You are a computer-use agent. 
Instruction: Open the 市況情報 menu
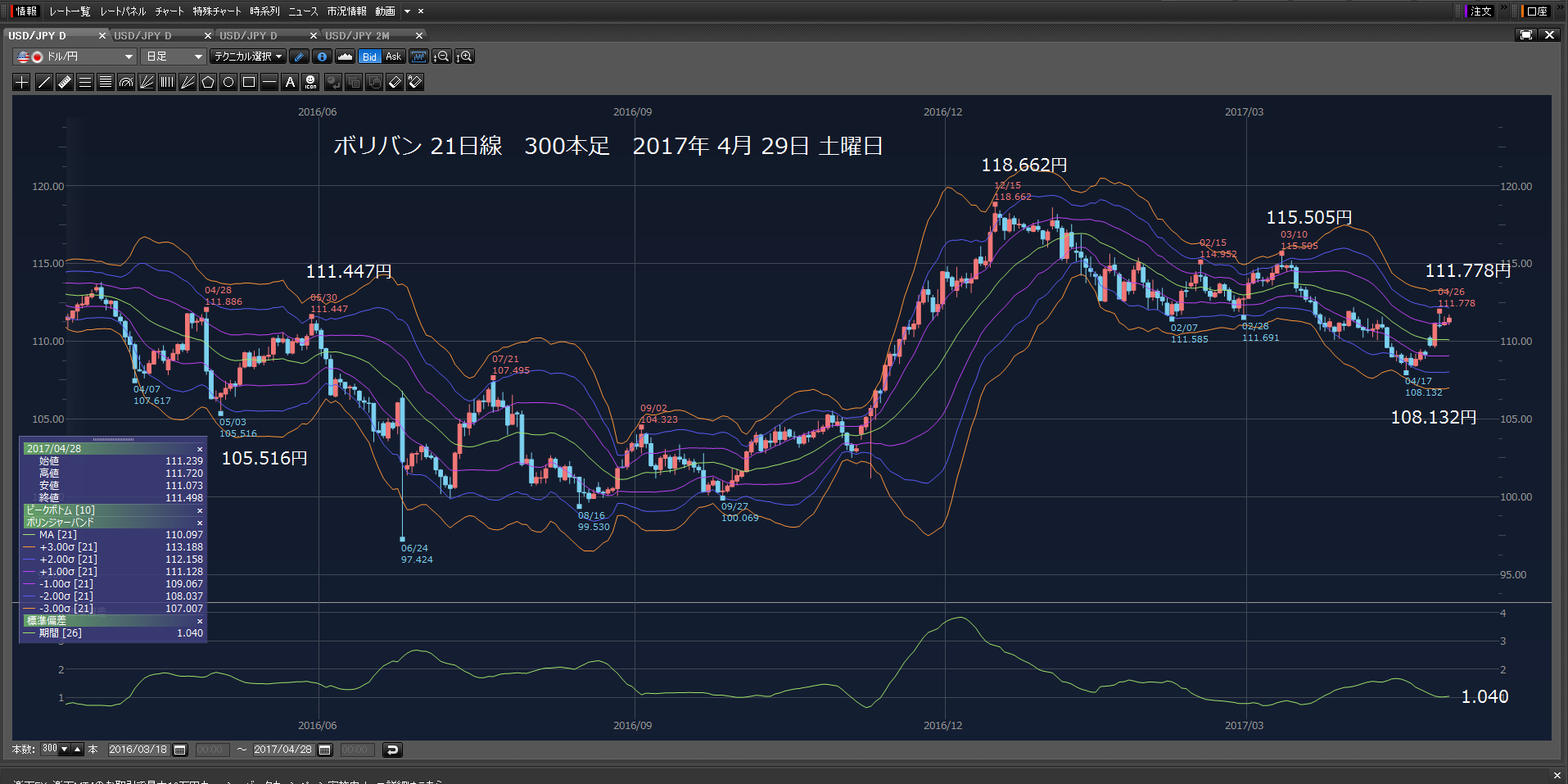pos(347,11)
